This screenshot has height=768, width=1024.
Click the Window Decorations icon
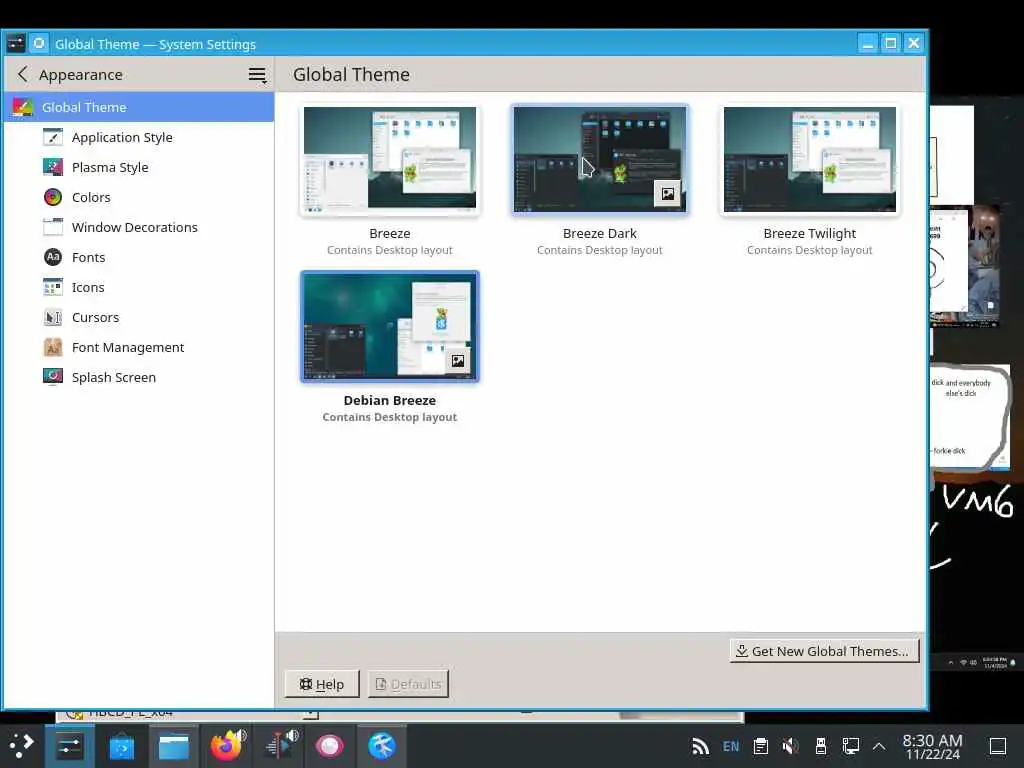(x=53, y=227)
